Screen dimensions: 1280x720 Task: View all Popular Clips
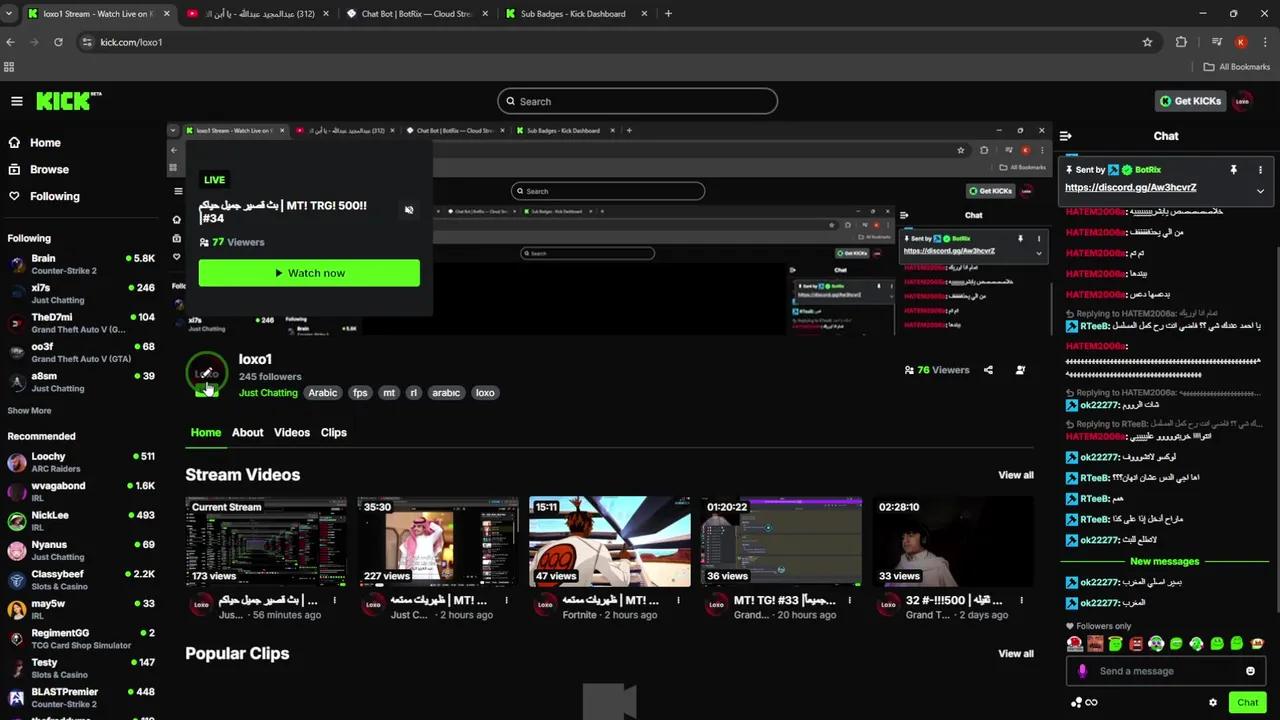tap(1015, 654)
